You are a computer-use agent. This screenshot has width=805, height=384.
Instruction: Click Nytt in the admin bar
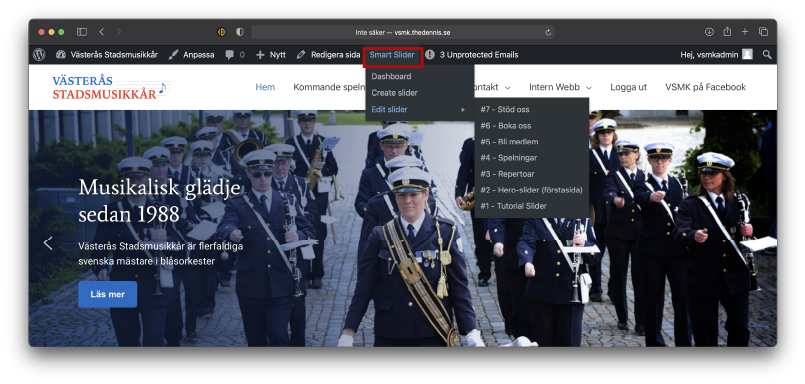click(271, 54)
